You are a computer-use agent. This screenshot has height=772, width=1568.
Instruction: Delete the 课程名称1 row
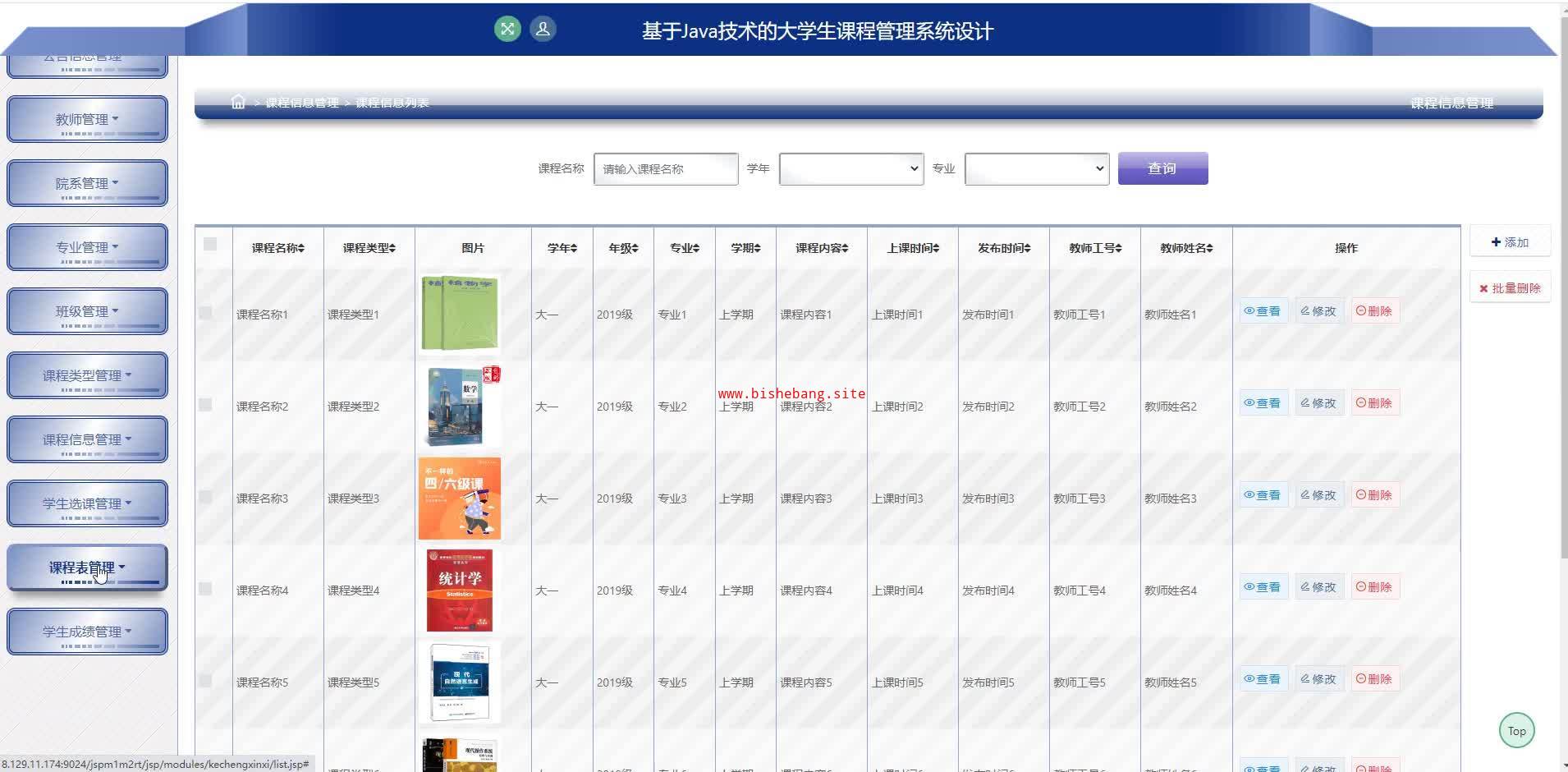point(1374,311)
